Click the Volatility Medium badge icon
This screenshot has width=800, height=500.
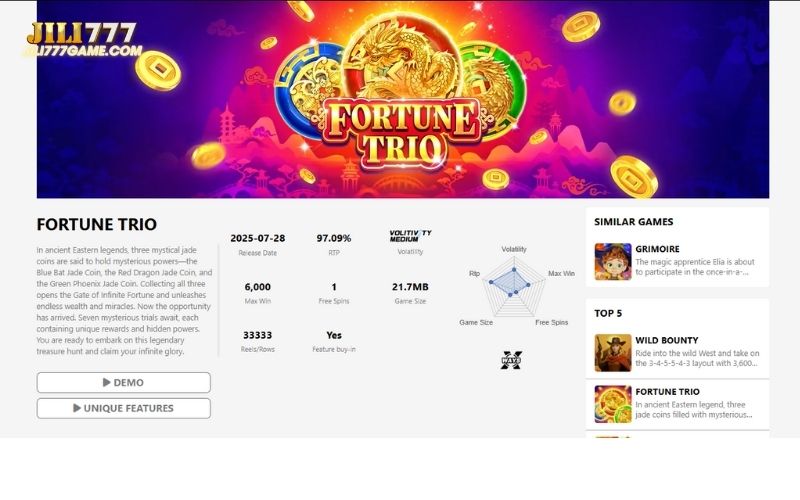click(410, 236)
